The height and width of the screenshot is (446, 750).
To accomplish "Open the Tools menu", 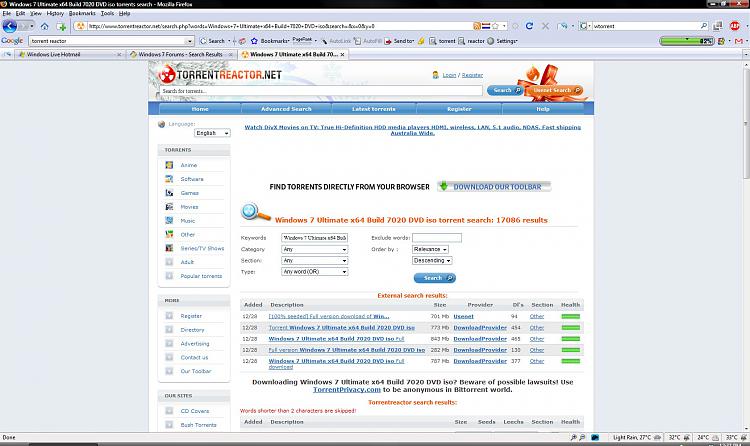I will tap(107, 13).
